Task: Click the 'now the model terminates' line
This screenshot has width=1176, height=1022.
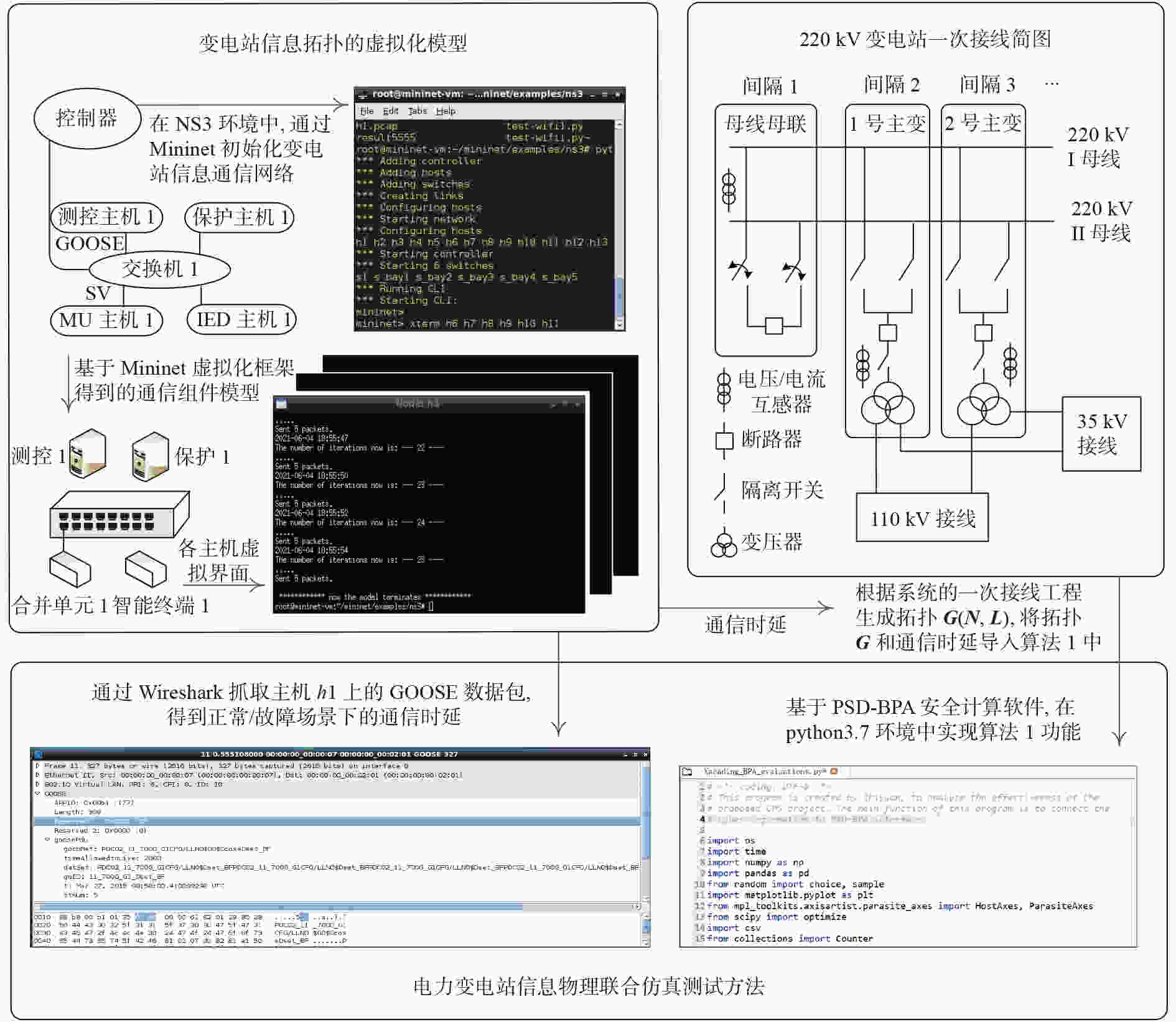Action: [375, 596]
